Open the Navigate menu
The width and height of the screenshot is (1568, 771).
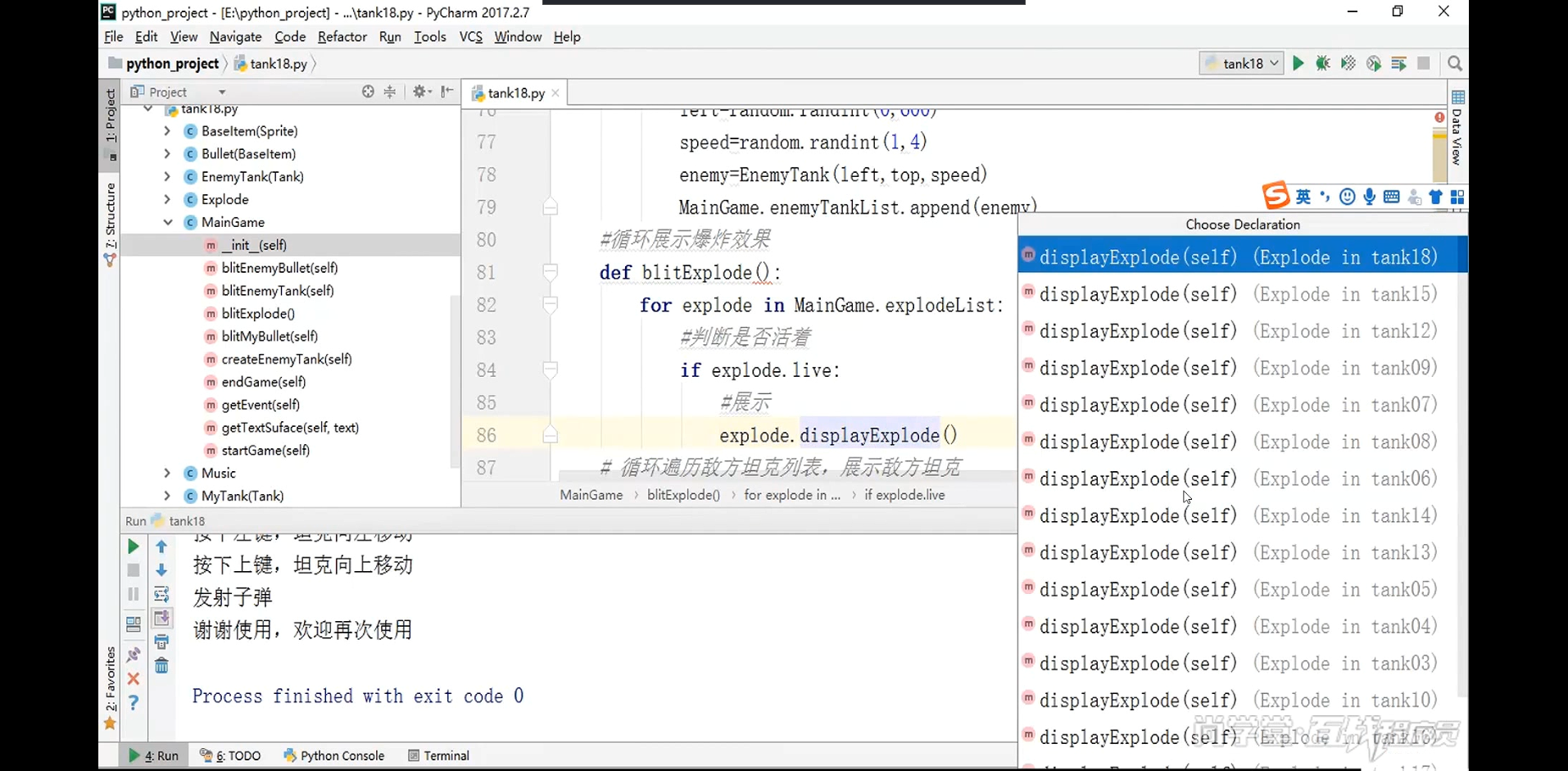point(236,37)
